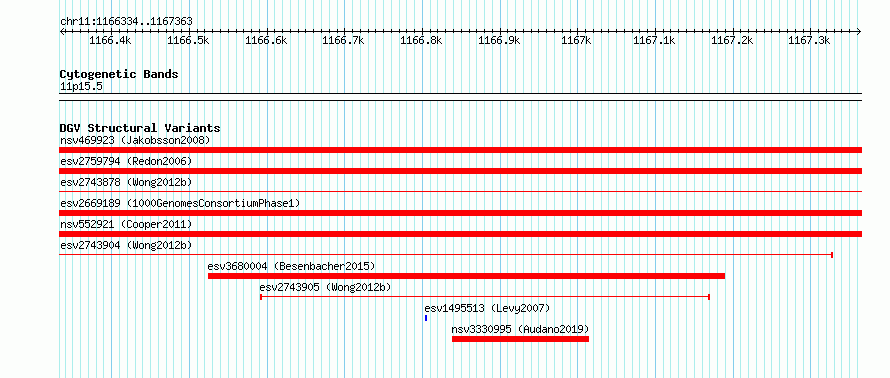Screen dimensions: 890x378
Task: Click the 1166.6k ruler tick label
Action: 266,41
